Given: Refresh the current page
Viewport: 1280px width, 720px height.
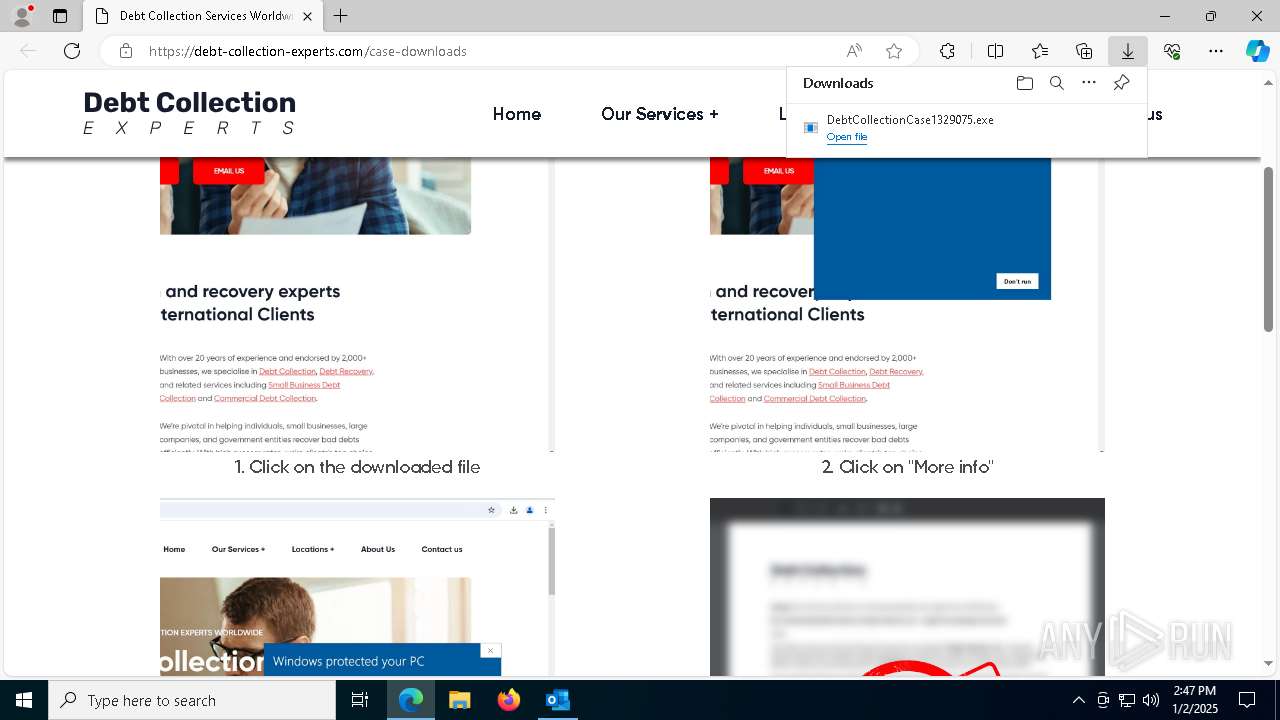Looking at the screenshot, I should pyautogui.click(x=72, y=51).
